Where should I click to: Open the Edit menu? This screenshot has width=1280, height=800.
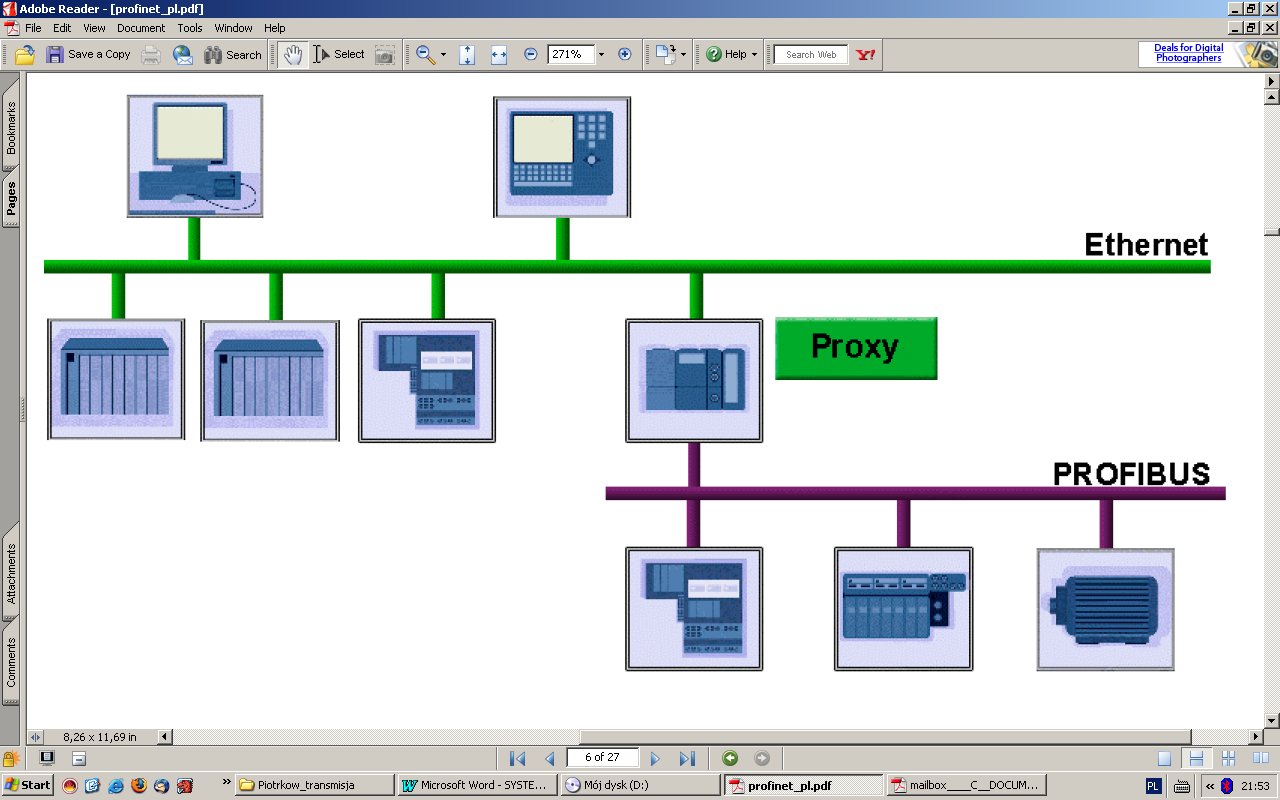[x=62, y=28]
